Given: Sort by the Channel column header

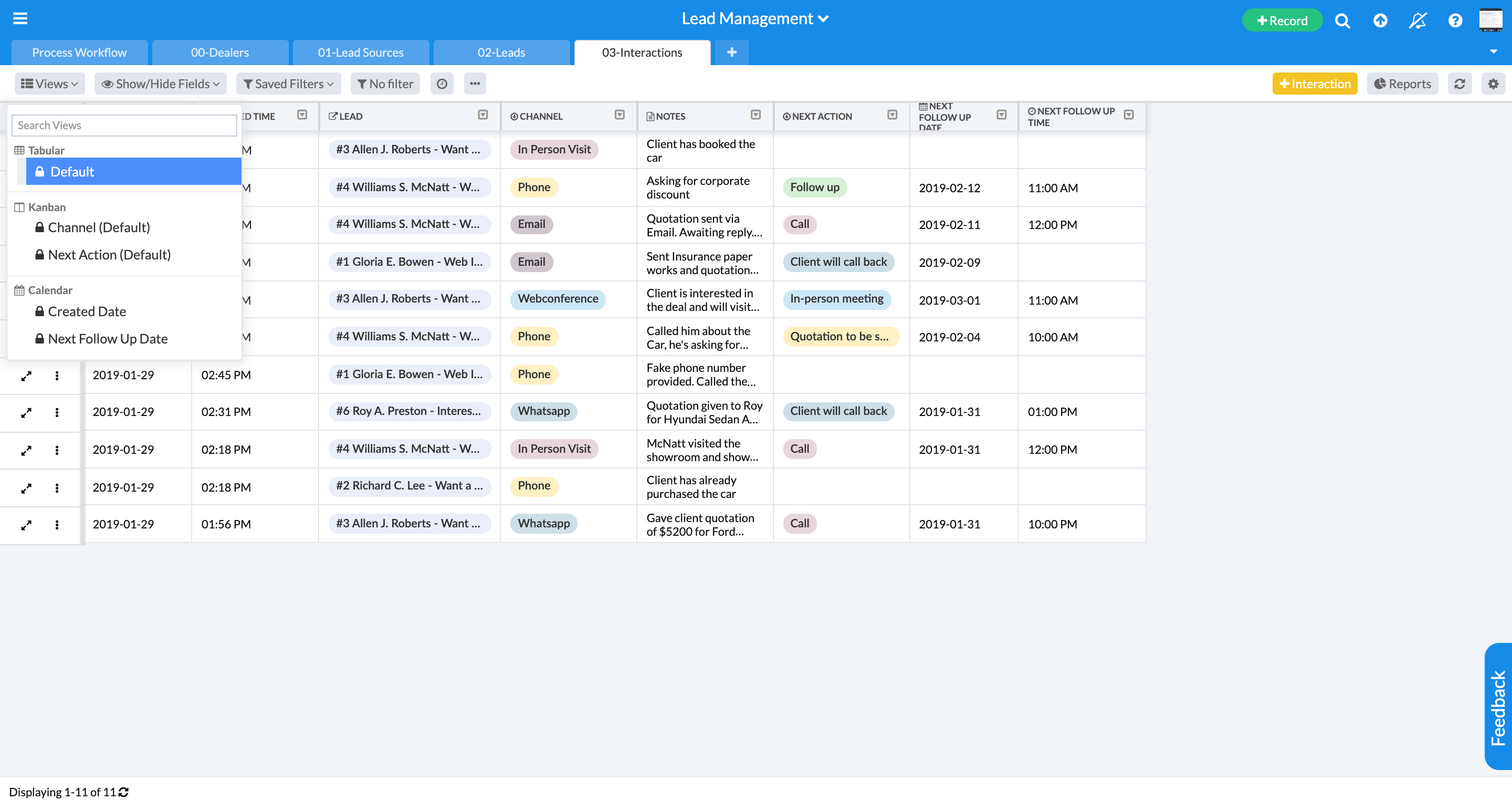Looking at the screenshot, I should 537,116.
